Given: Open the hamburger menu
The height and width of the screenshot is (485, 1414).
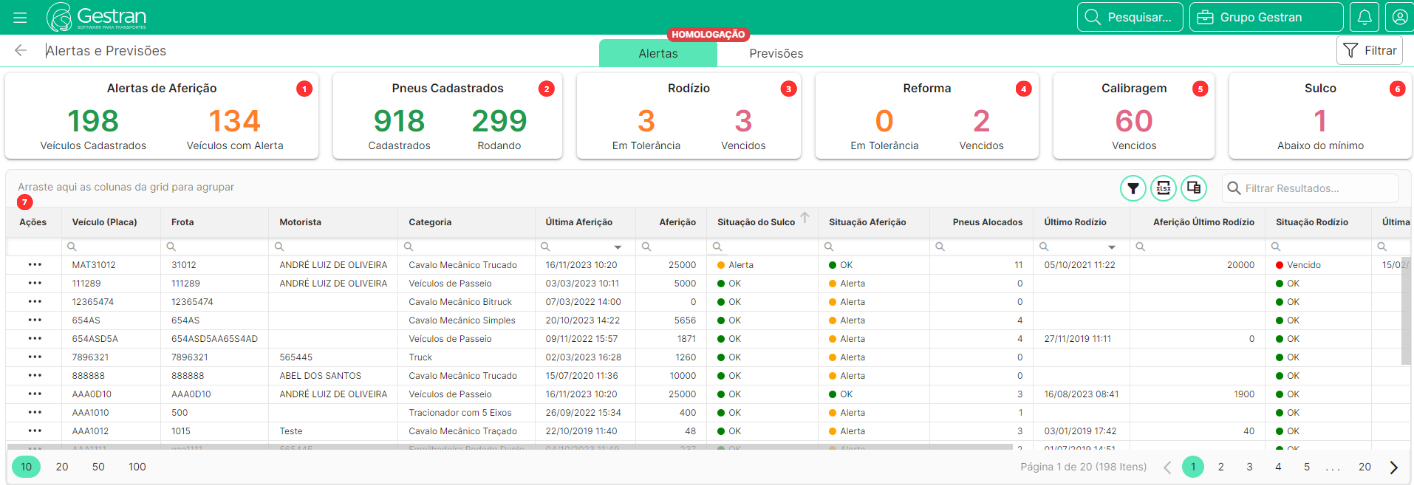Looking at the screenshot, I should coord(20,17).
